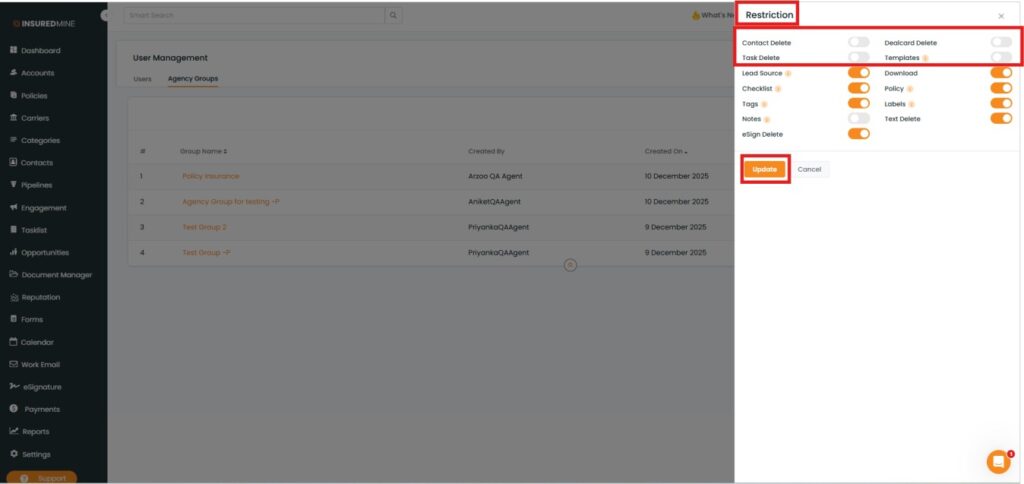The height and width of the screenshot is (484, 1024).
Task: Enable the Contact Delete toggle
Action: click(858, 42)
